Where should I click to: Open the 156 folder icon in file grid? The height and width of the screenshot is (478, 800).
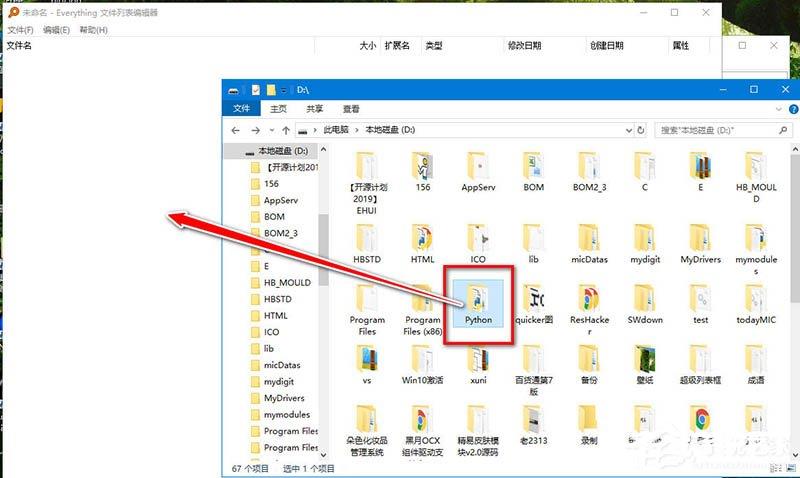point(422,166)
